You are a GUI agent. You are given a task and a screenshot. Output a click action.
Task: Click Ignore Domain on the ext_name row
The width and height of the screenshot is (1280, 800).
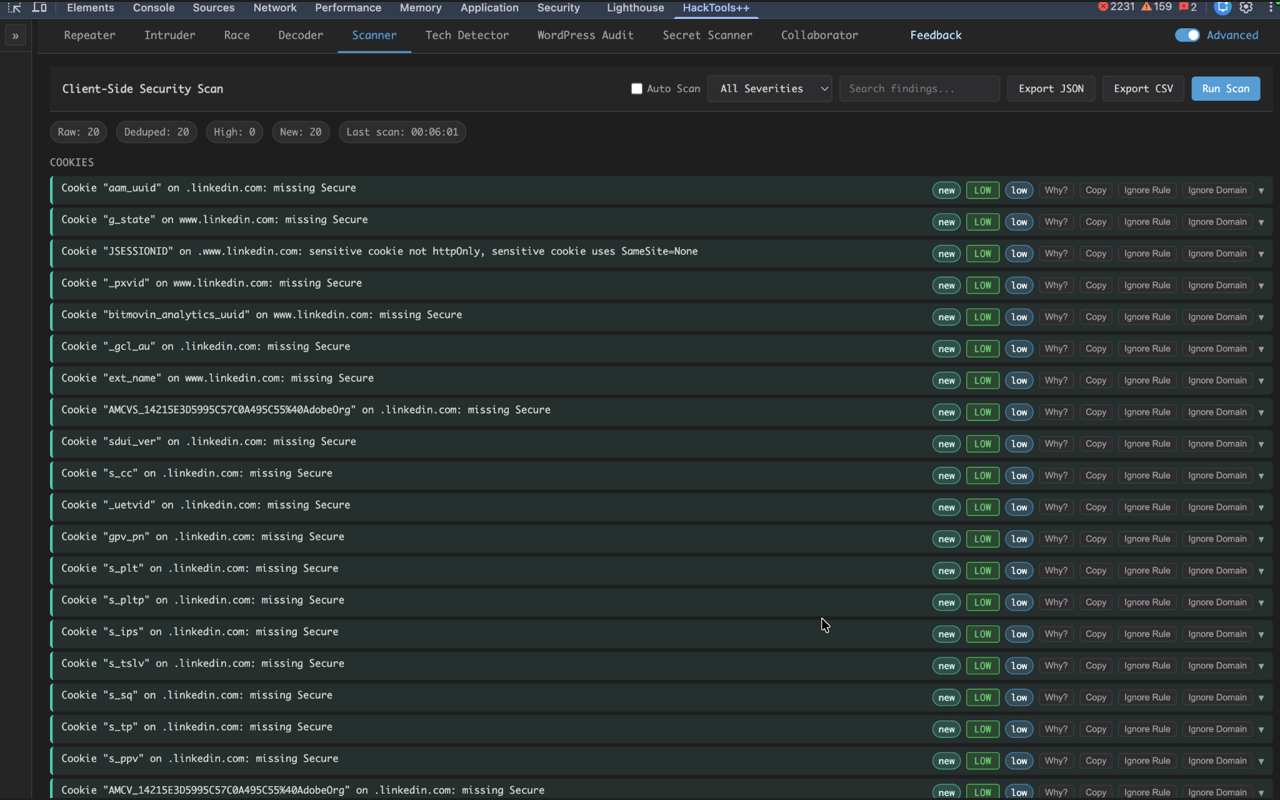click(x=1217, y=380)
